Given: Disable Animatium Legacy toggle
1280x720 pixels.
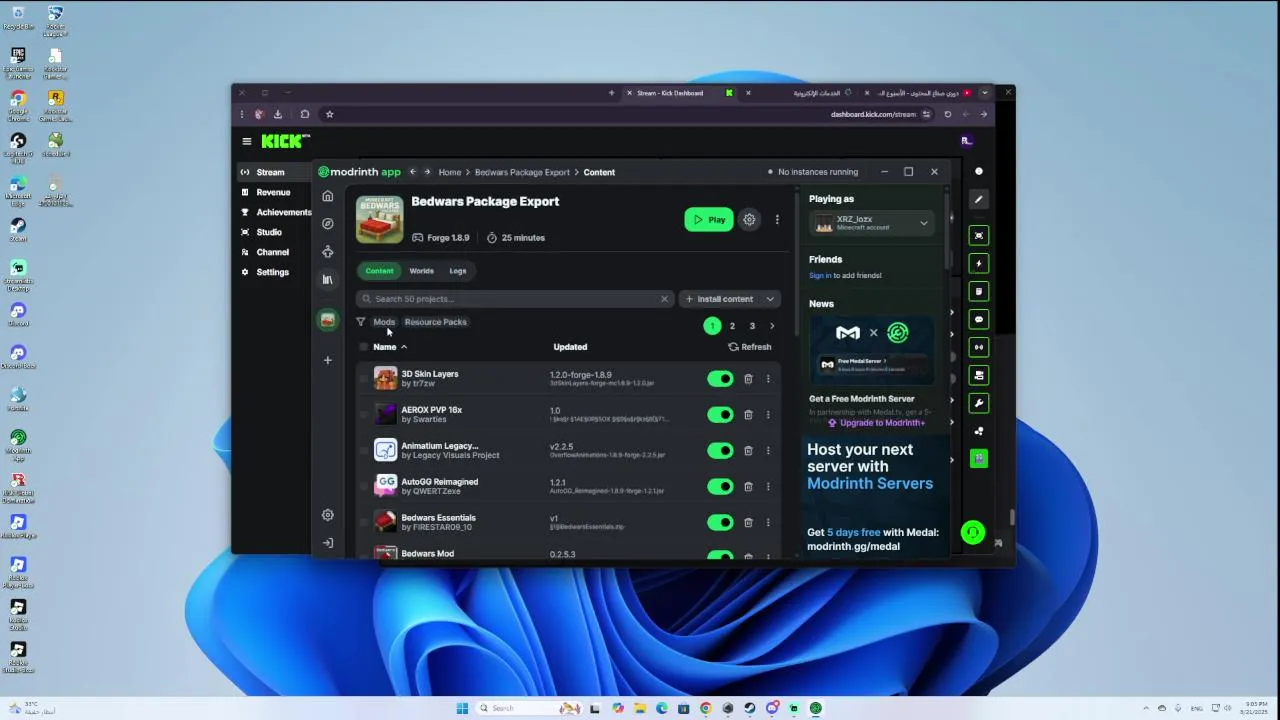Looking at the screenshot, I should click(720, 451).
